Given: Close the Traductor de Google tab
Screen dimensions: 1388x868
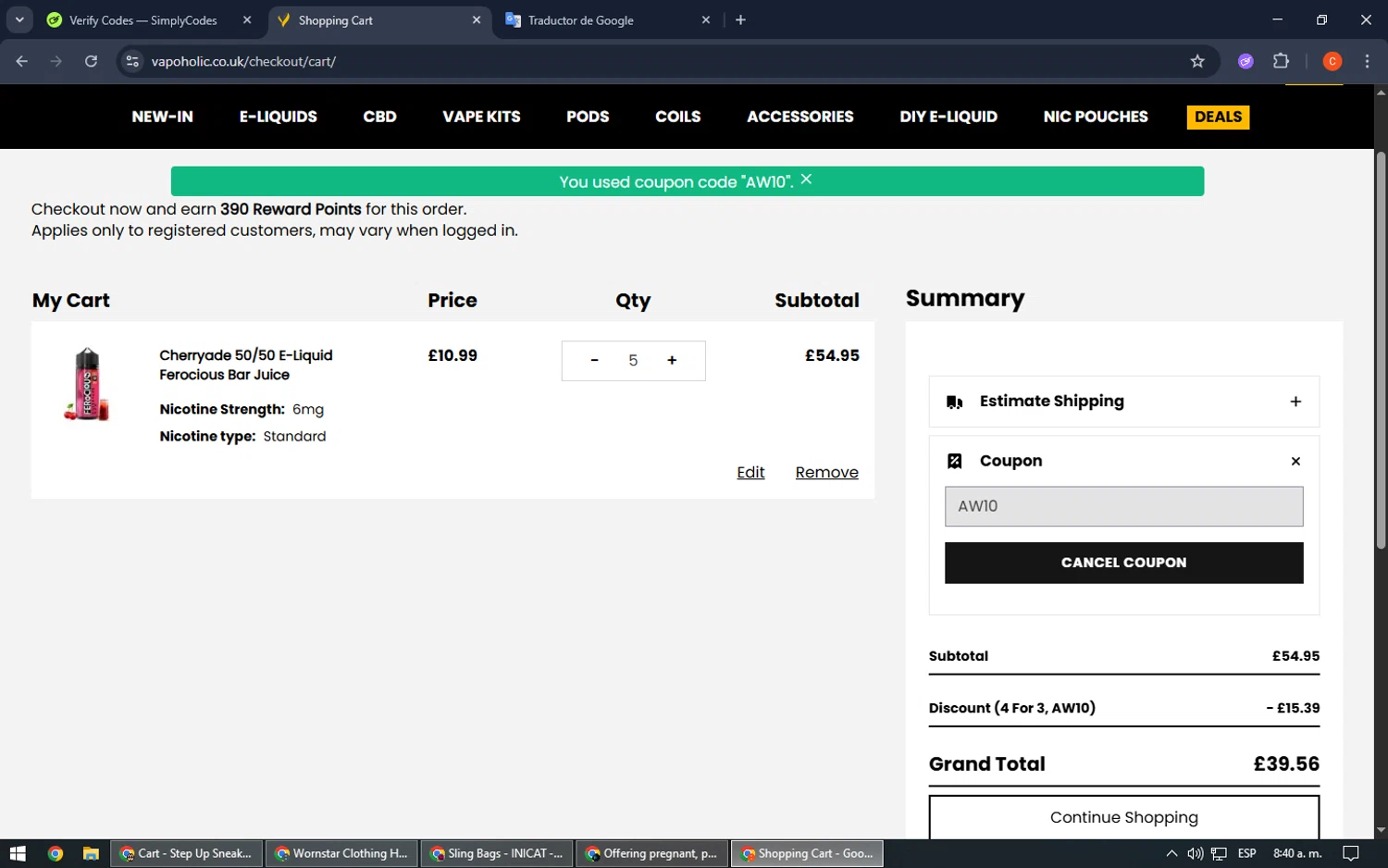Looking at the screenshot, I should (x=706, y=19).
